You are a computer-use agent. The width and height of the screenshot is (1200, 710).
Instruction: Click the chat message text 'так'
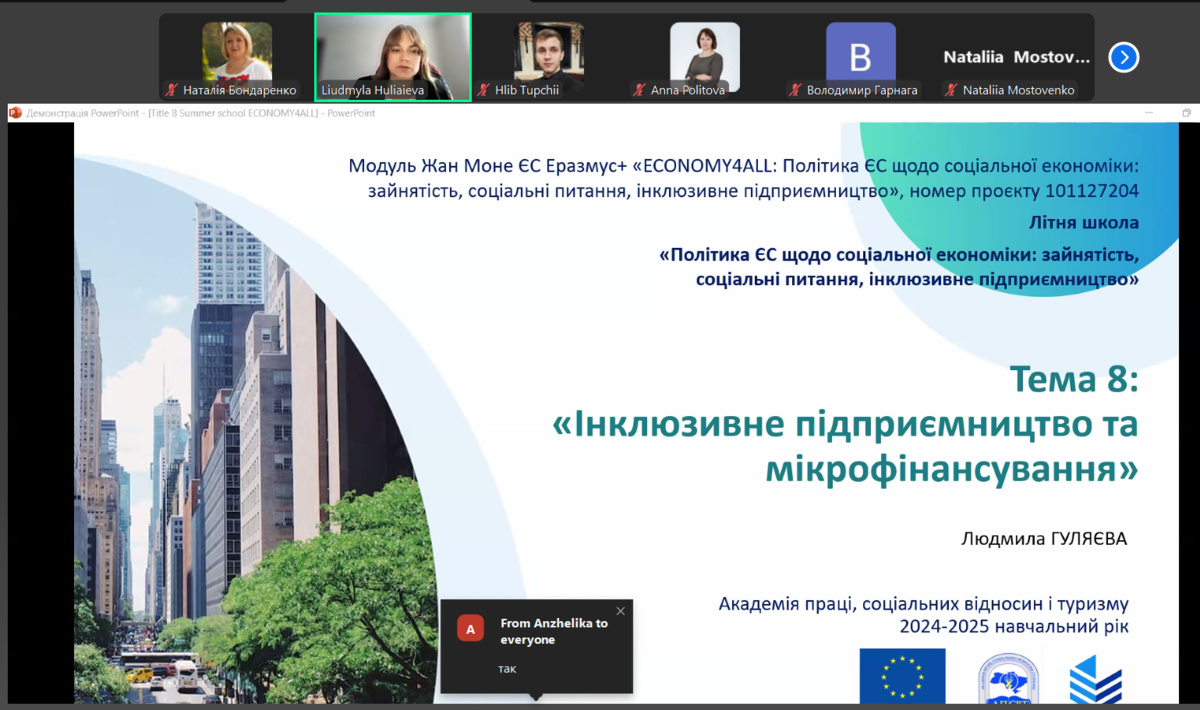(x=507, y=668)
